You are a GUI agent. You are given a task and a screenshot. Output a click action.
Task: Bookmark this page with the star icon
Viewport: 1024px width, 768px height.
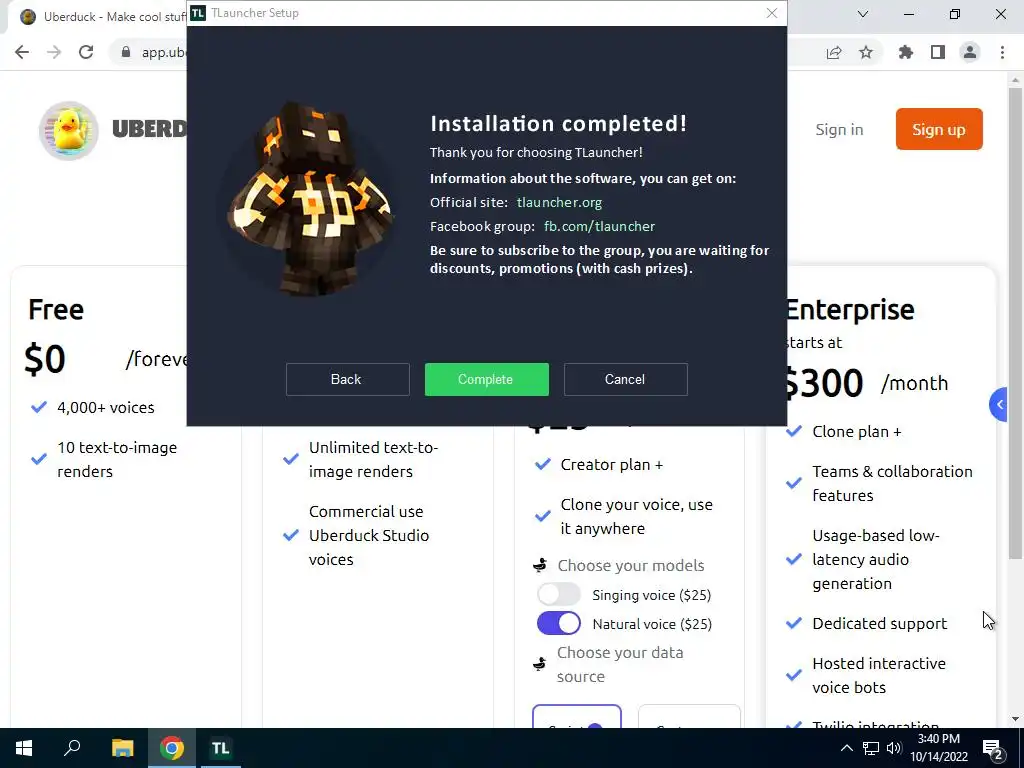click(866, 52)
